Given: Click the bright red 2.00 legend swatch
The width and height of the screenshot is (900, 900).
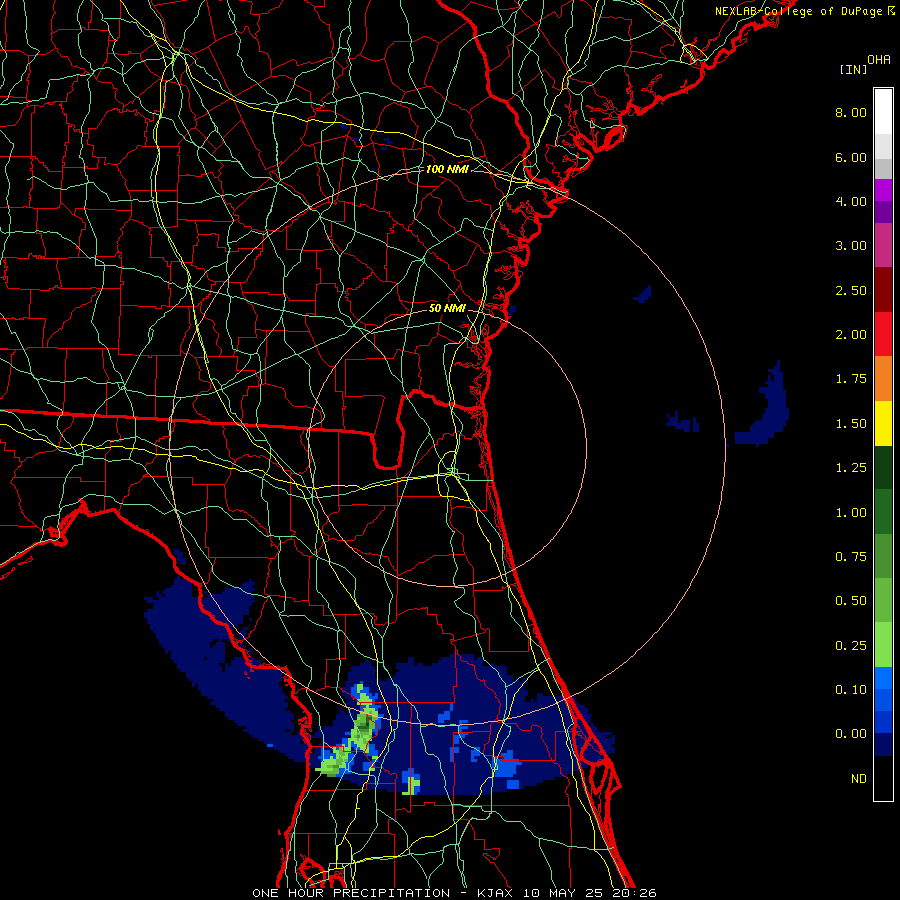Looking at the screenshot, I should pyautogui.click(x=883, y=334).
